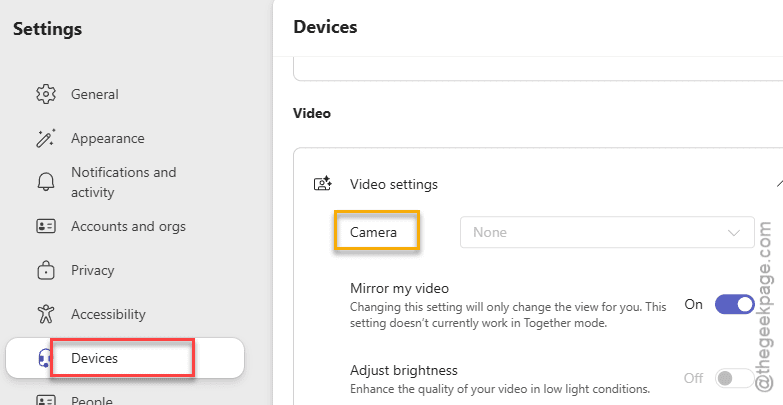Collapse the Video settings section chevron
The image size is (783, 405).
point(780,184)
